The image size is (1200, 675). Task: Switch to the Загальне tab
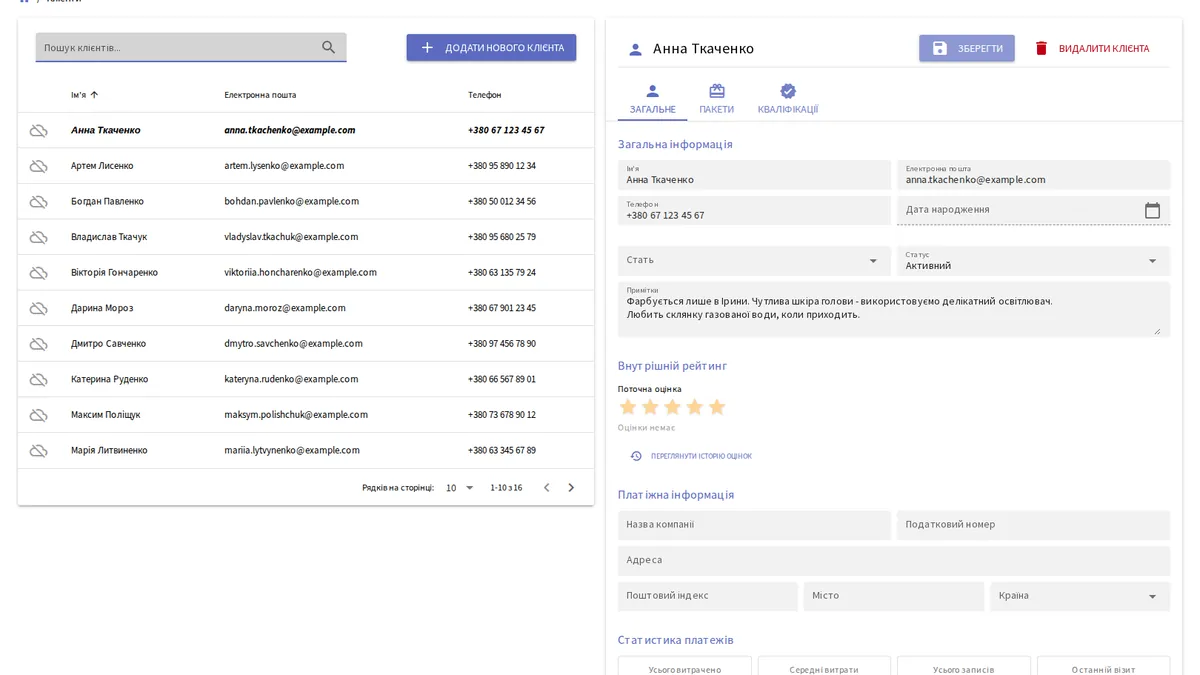point(653,100)
